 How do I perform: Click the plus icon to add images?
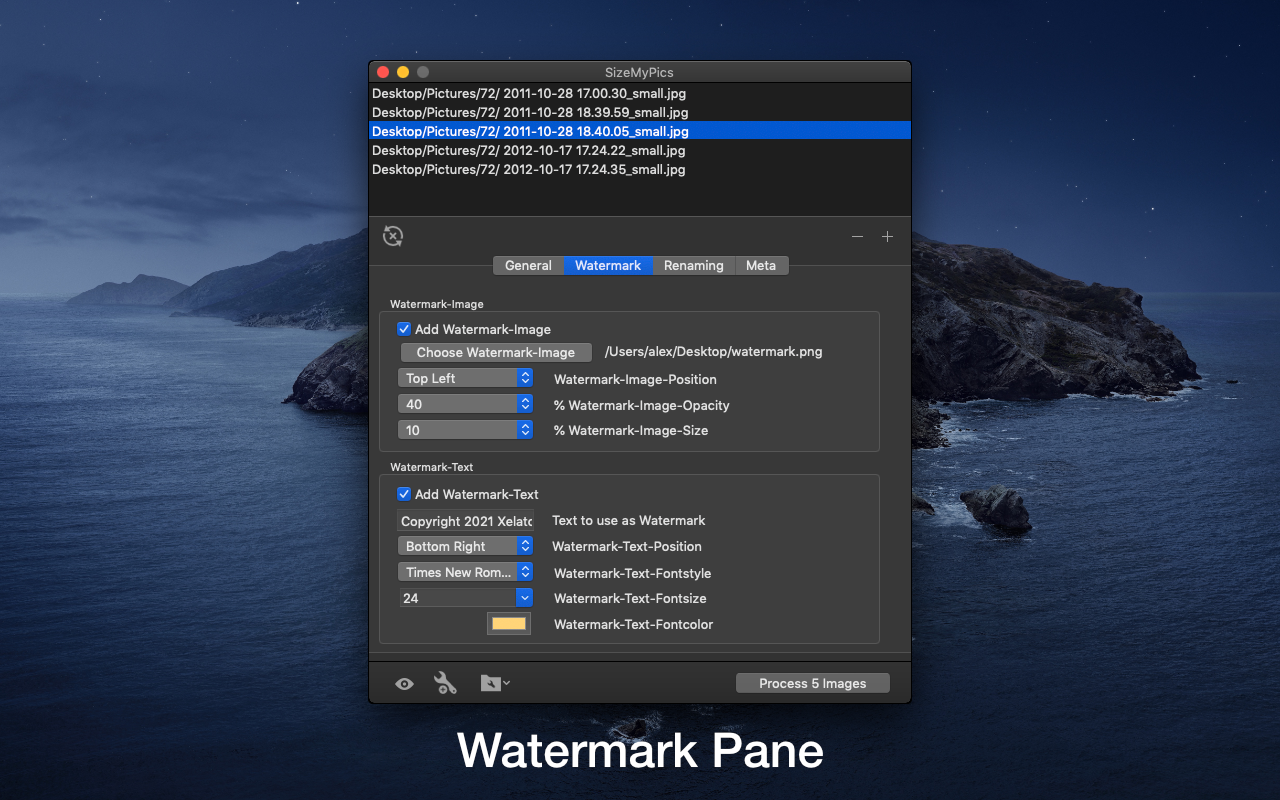click(887, 237)
